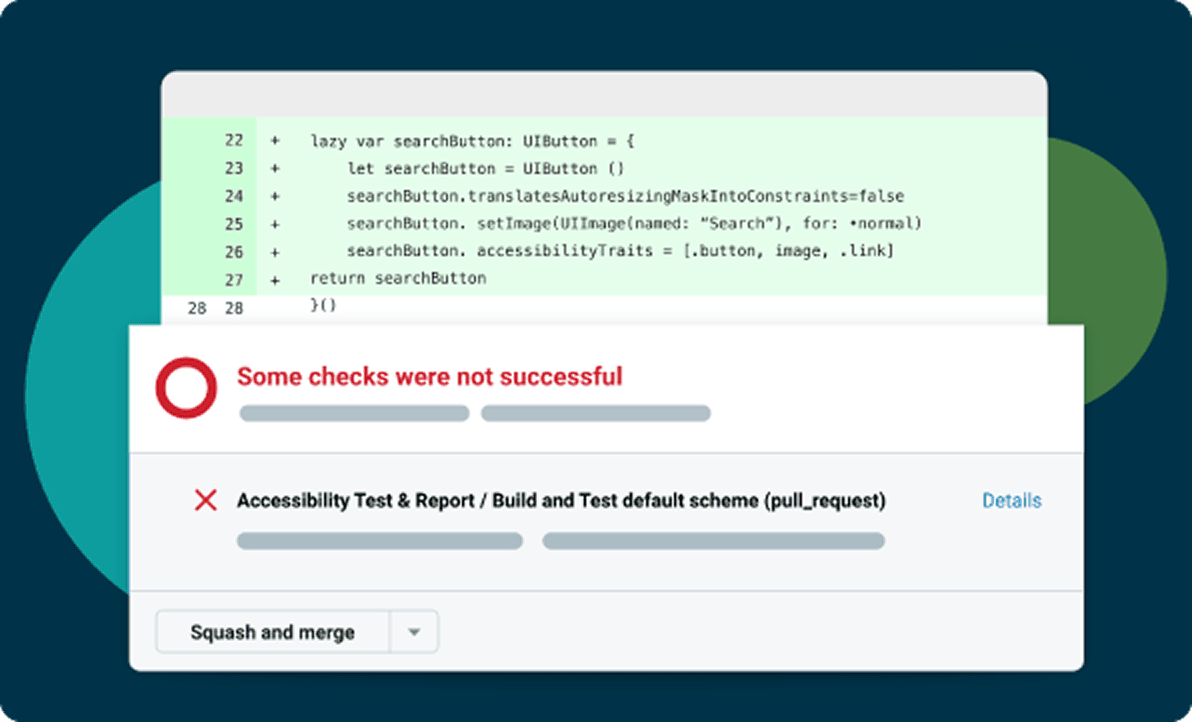Click the plus marker on line 25

pos(275,223)
